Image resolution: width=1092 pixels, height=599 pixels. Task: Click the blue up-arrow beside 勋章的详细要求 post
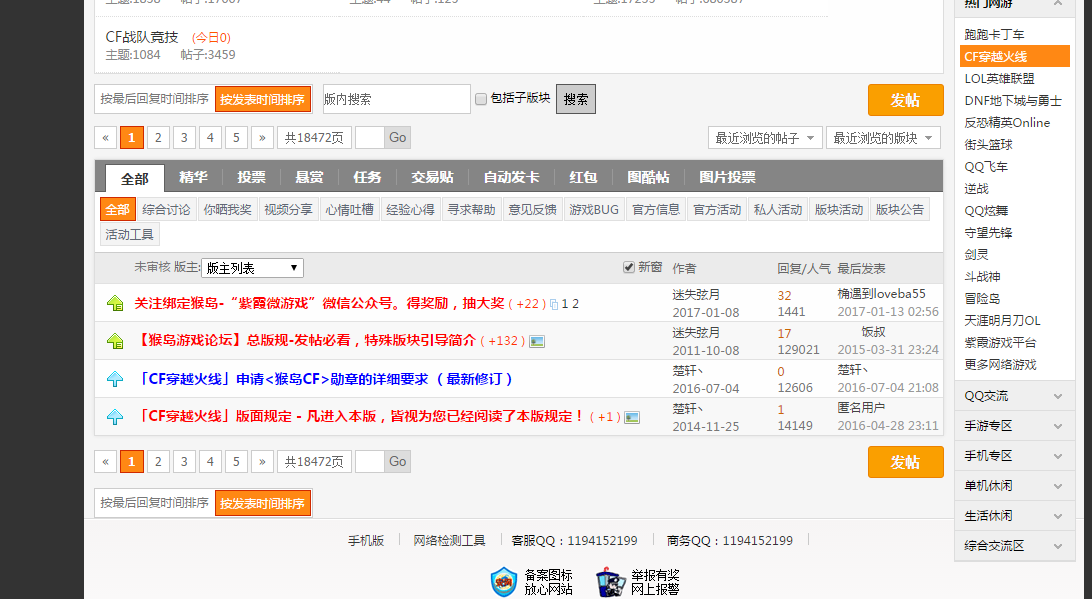pos(115,379)
